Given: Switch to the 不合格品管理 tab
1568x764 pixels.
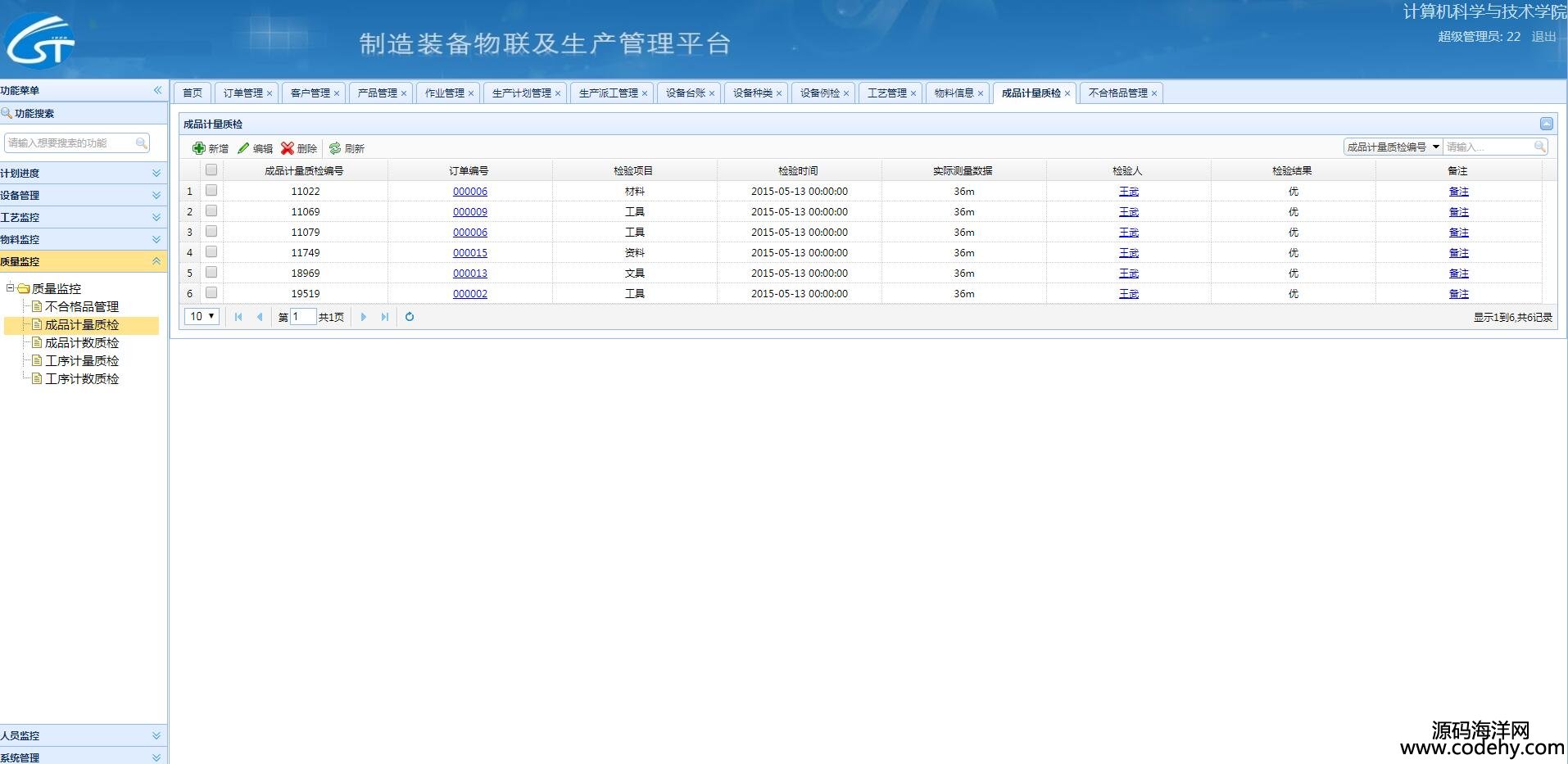Looking at the screenshot, I should pos(1117,93).
